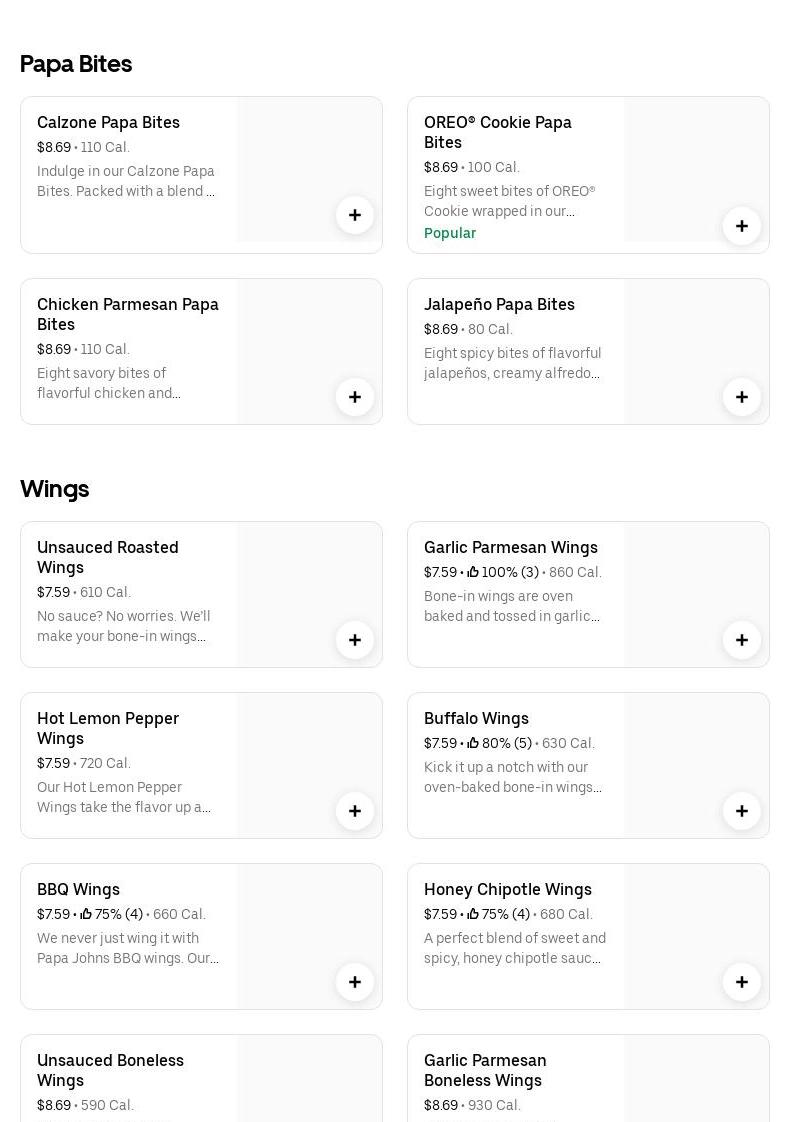This screenshot has height=1122, width=804.
Task: Open the Calzone Papa Bites item title
Action: [108, 122]
